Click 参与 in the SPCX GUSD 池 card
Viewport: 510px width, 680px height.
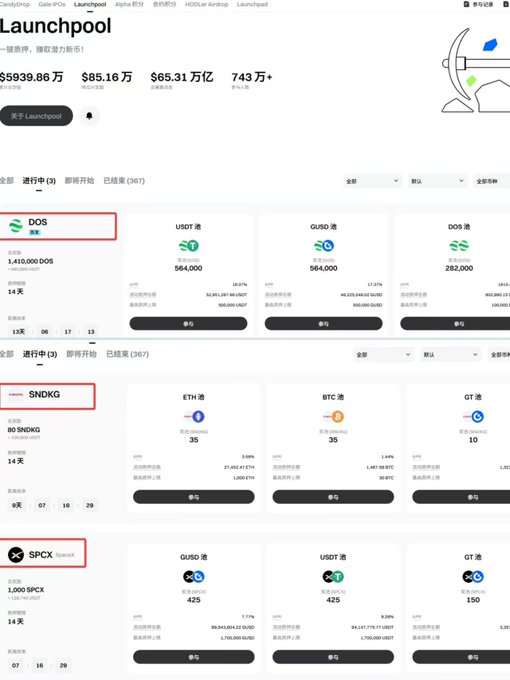coord(194,657)
